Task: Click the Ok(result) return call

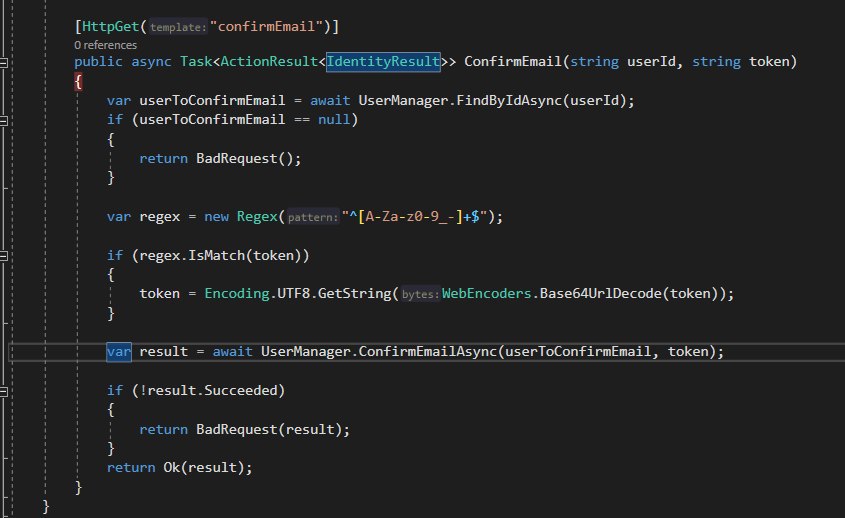Action: pos(204,468)
